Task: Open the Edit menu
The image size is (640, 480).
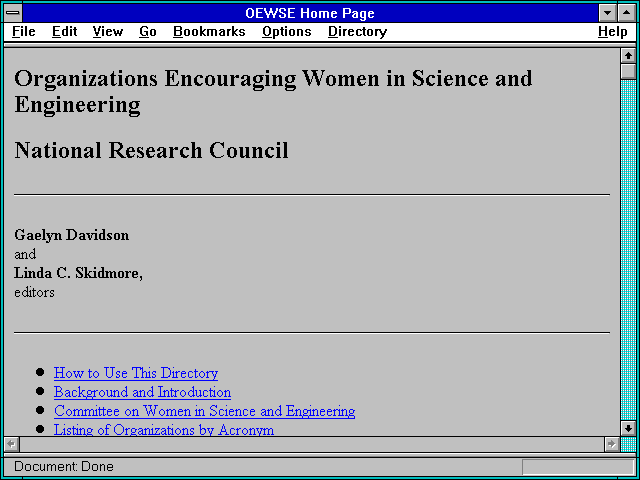Action: click(64, 32)
